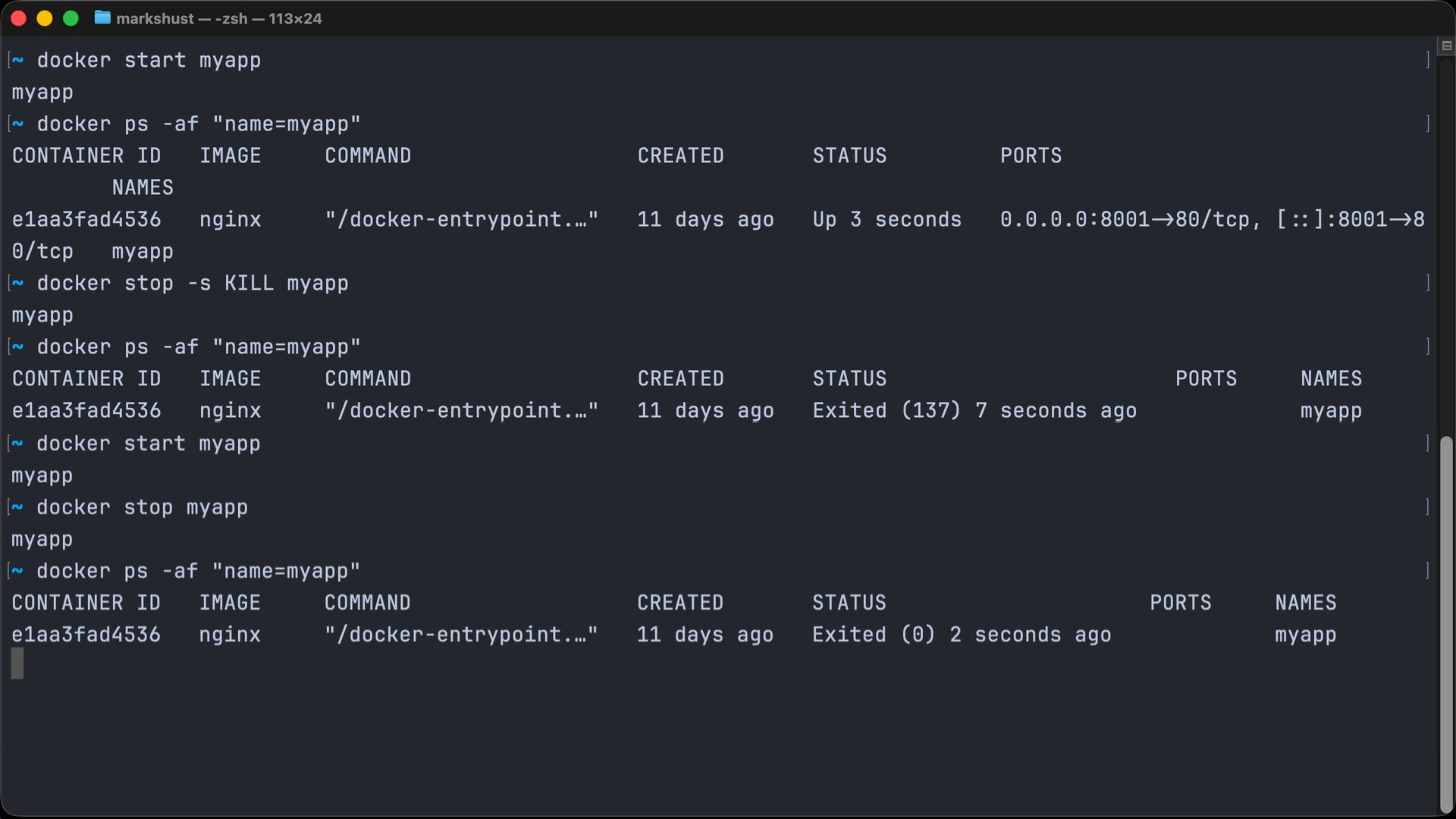Click the folder proxy icon in title bar
The width and height of the screenshot is (1456, 819).
coord(102,17)
